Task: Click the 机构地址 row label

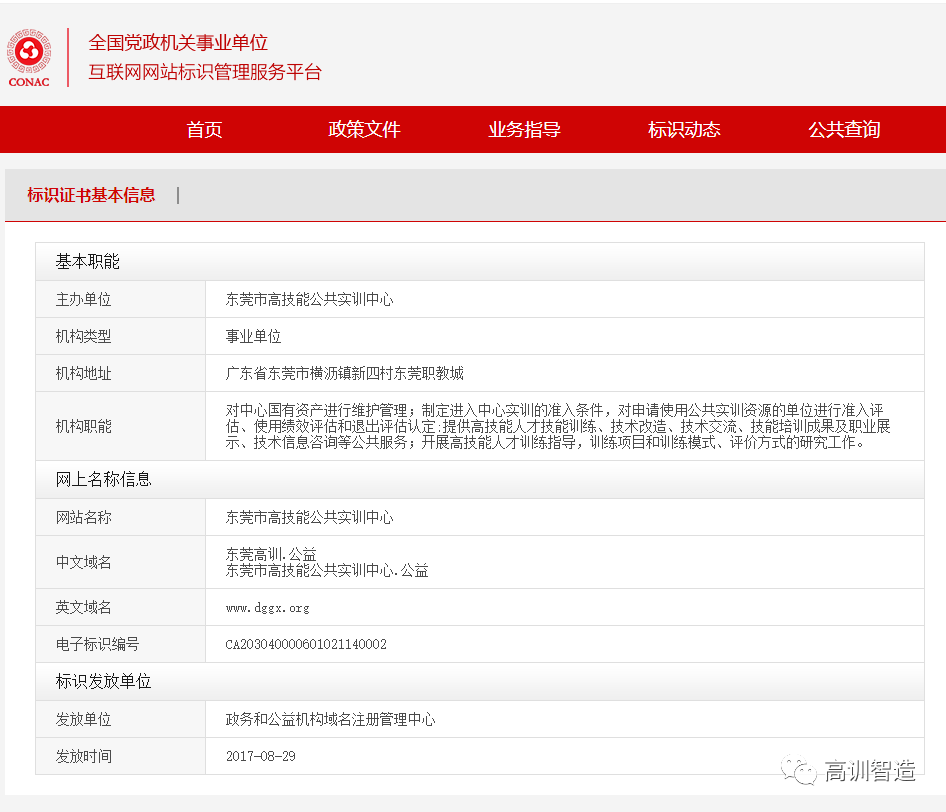Action: tap(83, 373)
